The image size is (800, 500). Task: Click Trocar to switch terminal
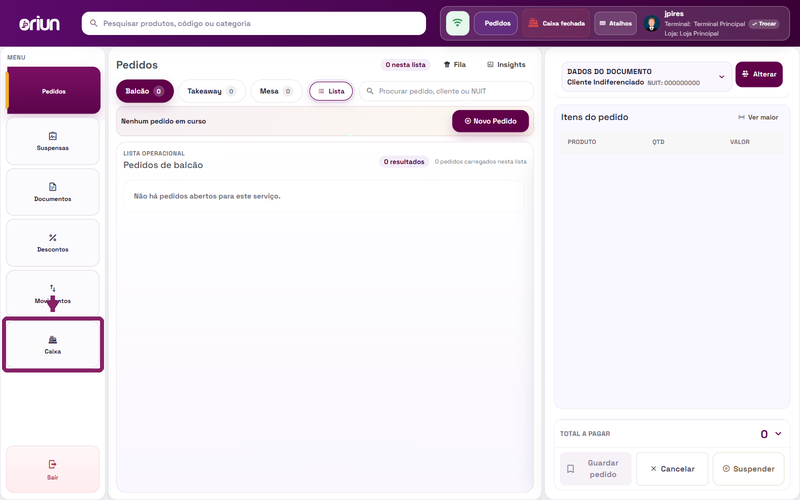764,24
